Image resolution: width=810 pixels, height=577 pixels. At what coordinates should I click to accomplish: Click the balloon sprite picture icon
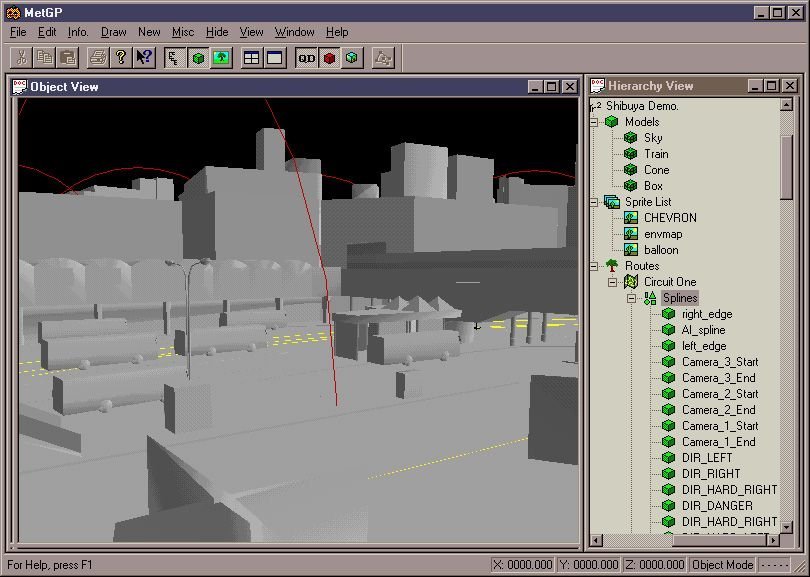click(x=630, y=250)
